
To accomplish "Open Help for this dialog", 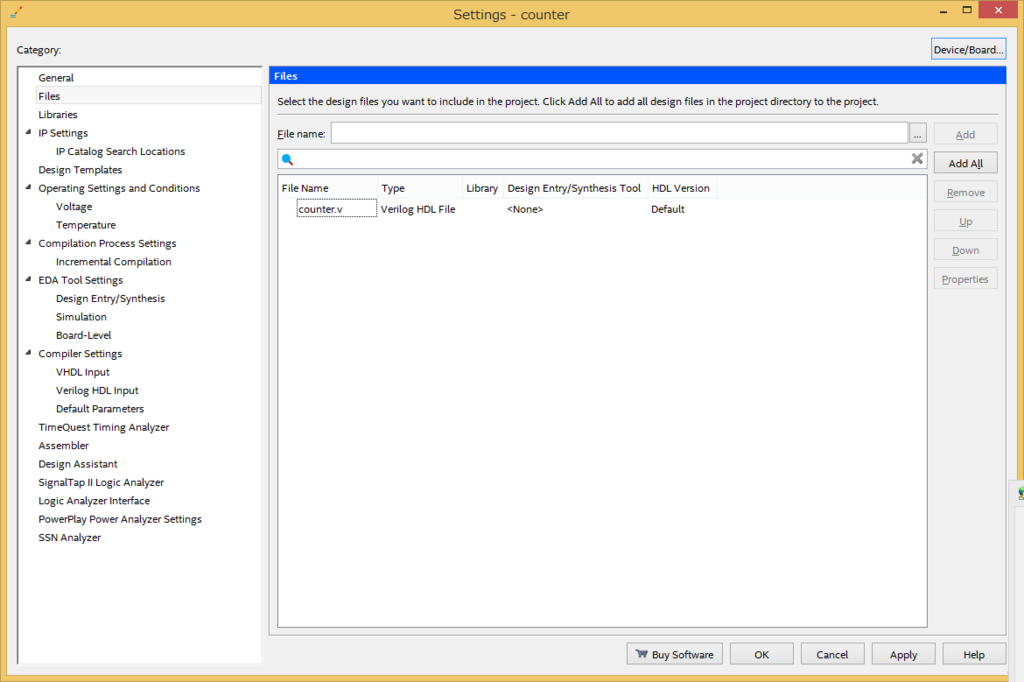I will (974, 655).
